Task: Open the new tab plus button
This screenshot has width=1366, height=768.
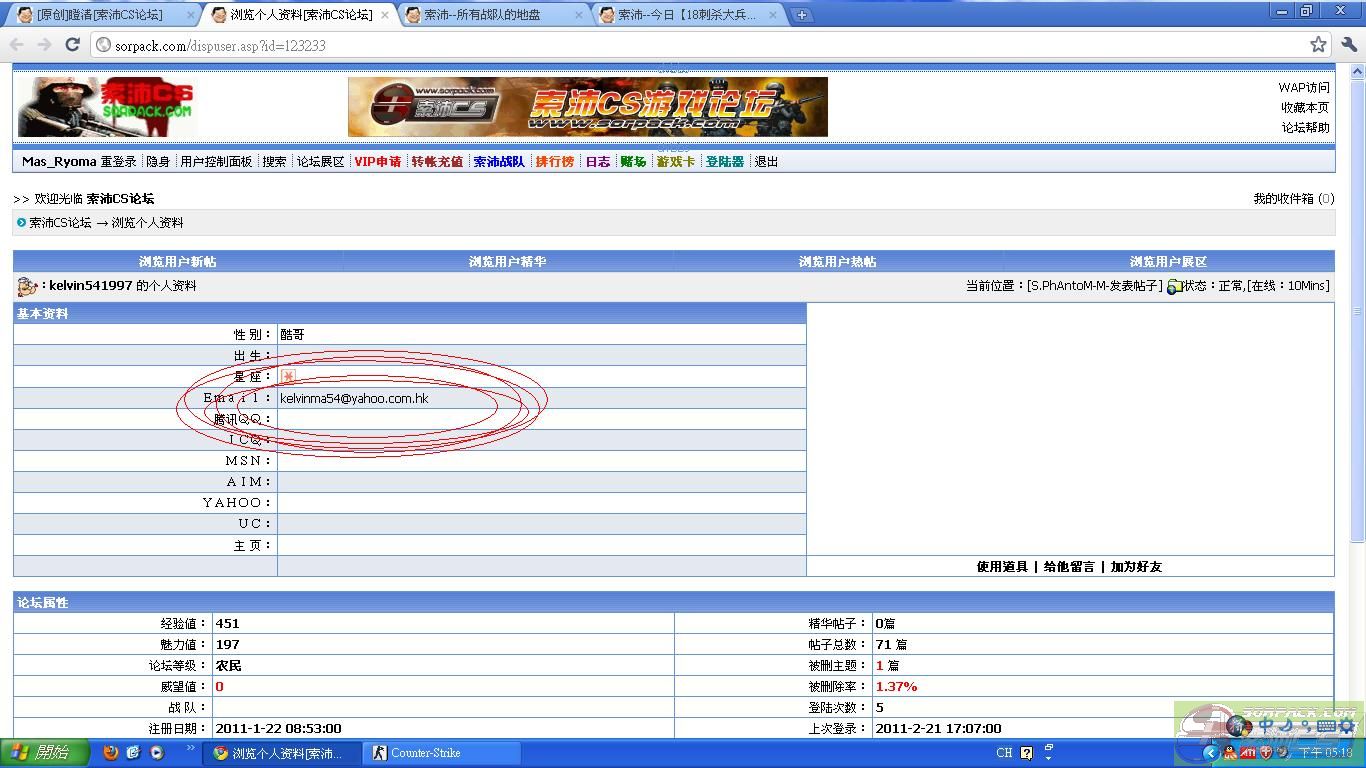Action: tap(801, 15)
